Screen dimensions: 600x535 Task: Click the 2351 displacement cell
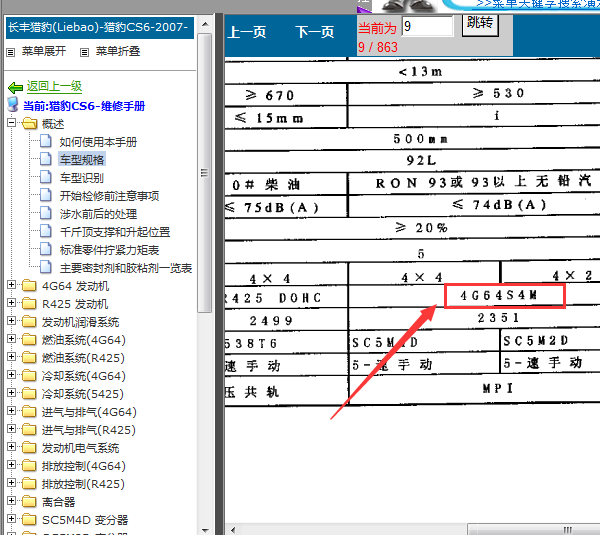[498, 318]
